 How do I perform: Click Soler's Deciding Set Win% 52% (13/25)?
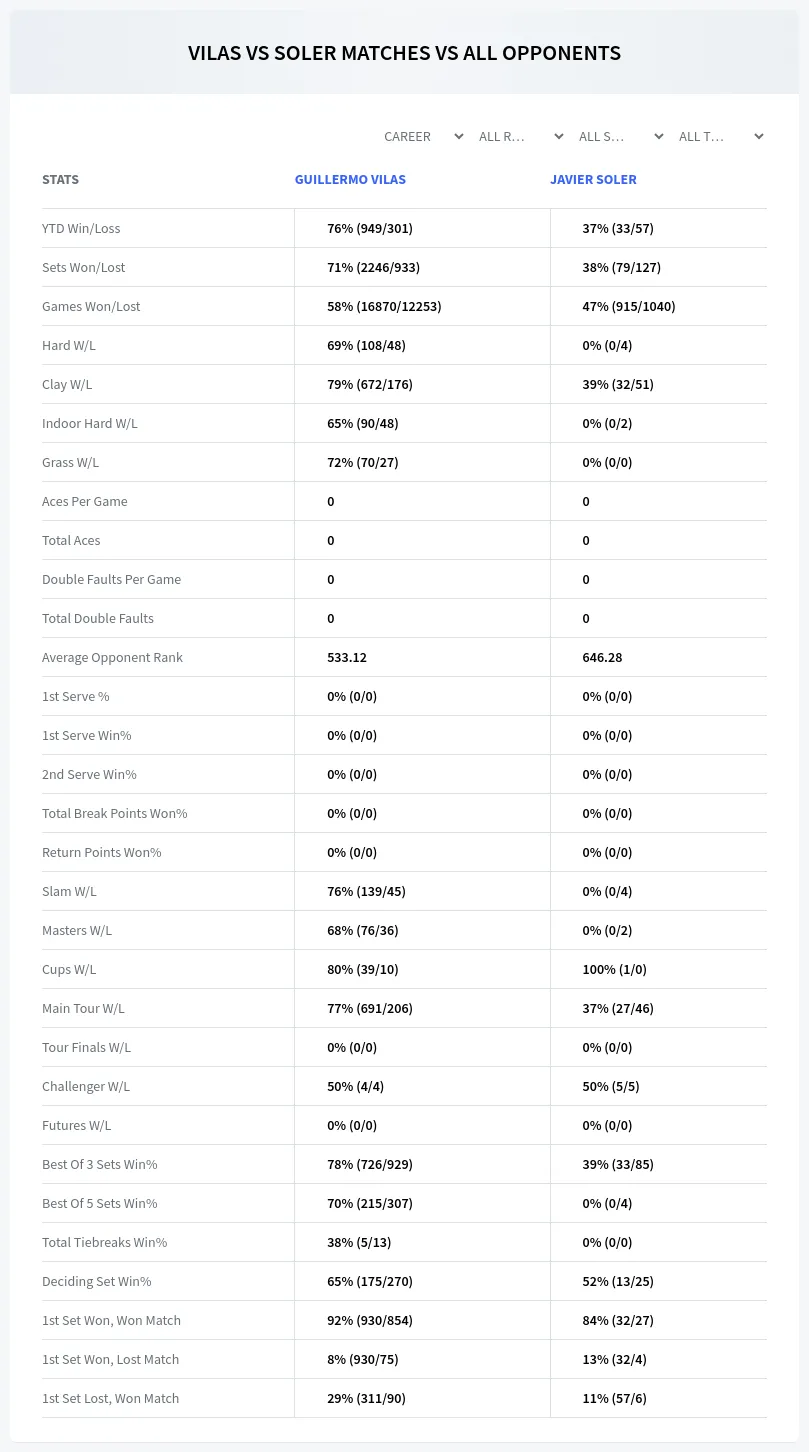(x=618, y=1282)
